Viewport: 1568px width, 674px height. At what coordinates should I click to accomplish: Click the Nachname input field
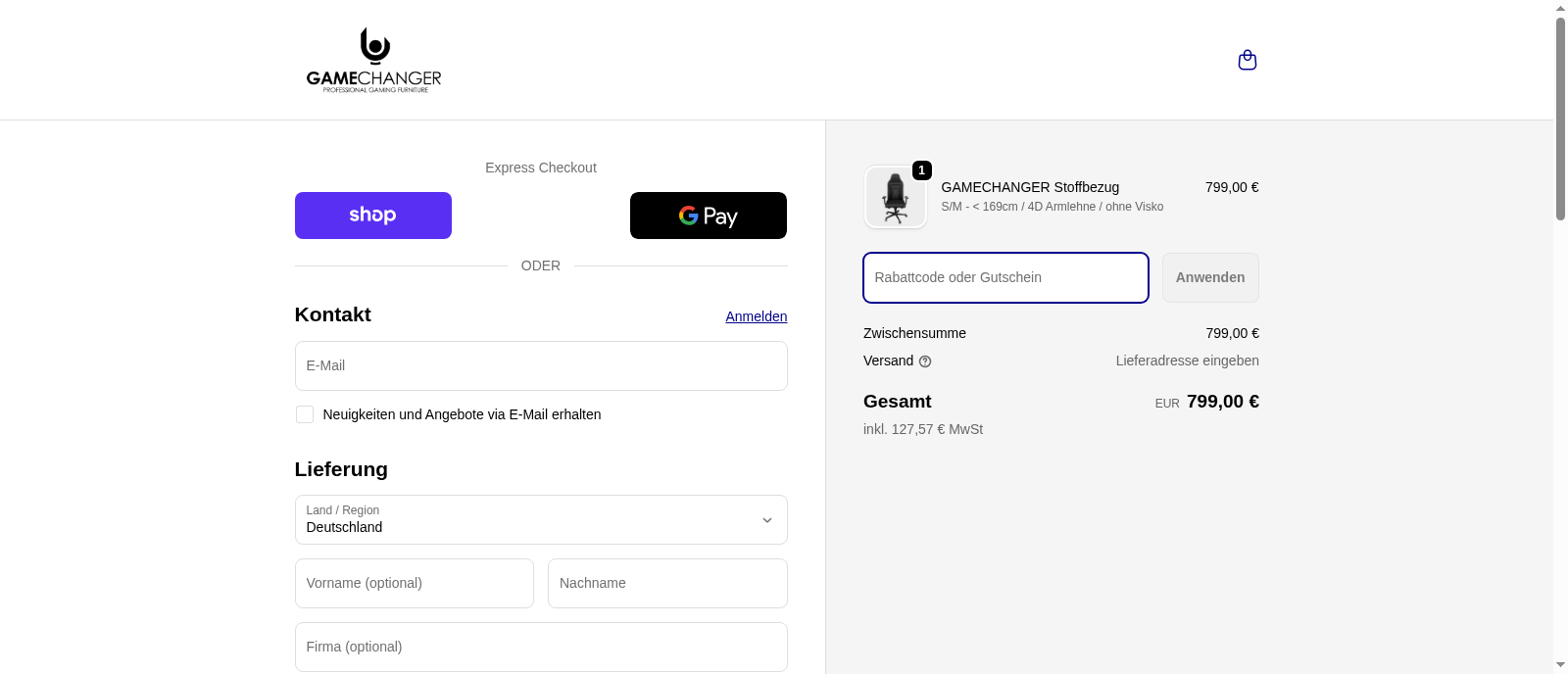coord(666,583)
